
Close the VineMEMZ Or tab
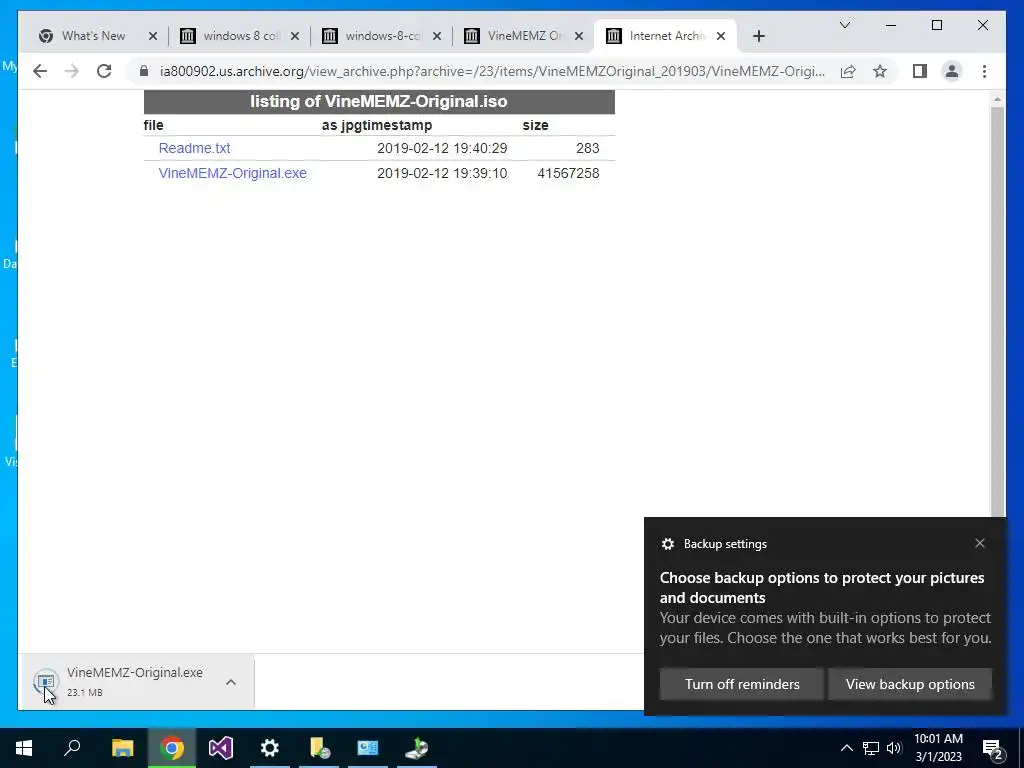(579, 37)
